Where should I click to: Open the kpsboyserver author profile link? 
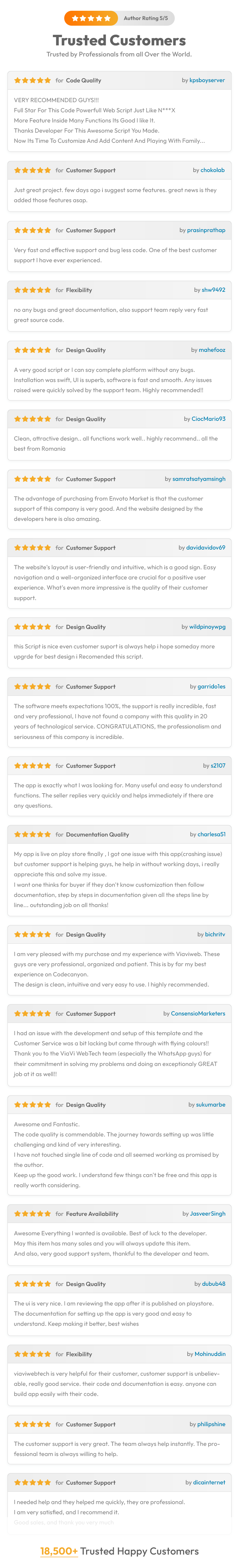click(x=207, y=80)
